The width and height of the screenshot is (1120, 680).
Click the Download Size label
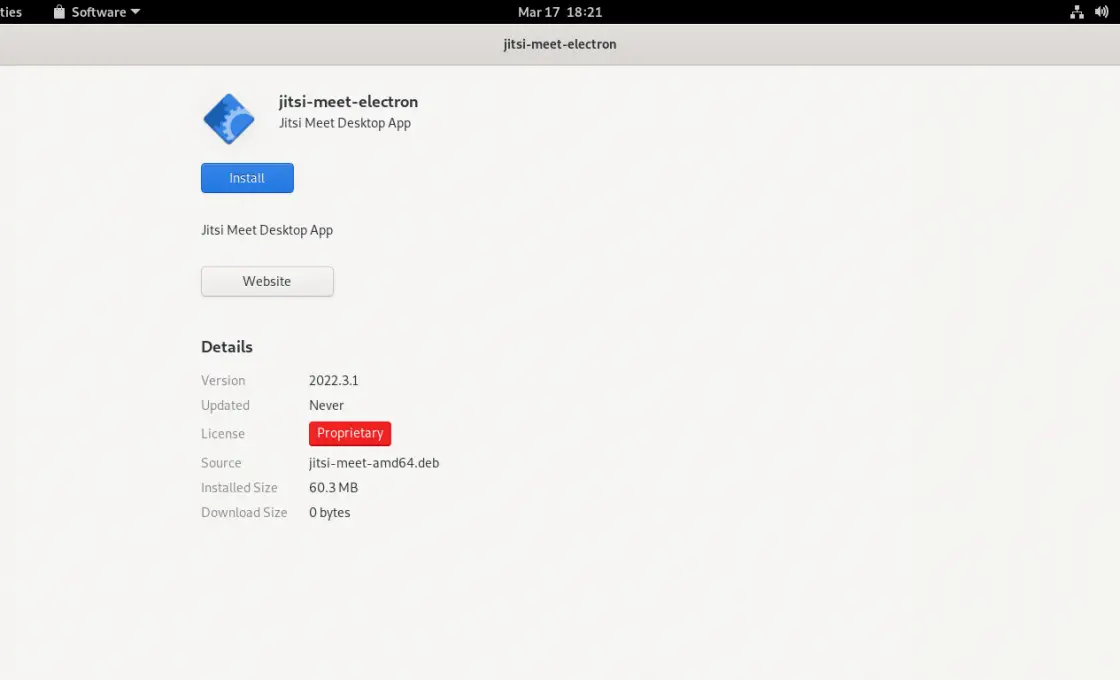(x=244, y=513)
